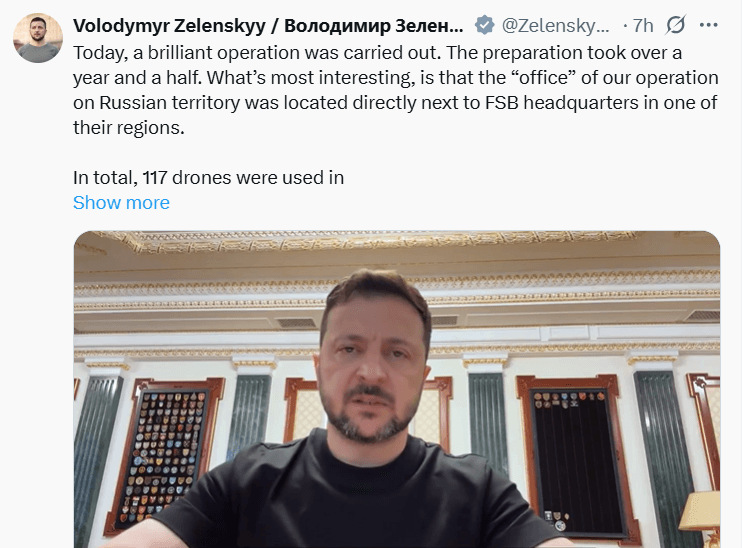
Task: Open the 7h timestamp permalink
Action: (643, 26)
